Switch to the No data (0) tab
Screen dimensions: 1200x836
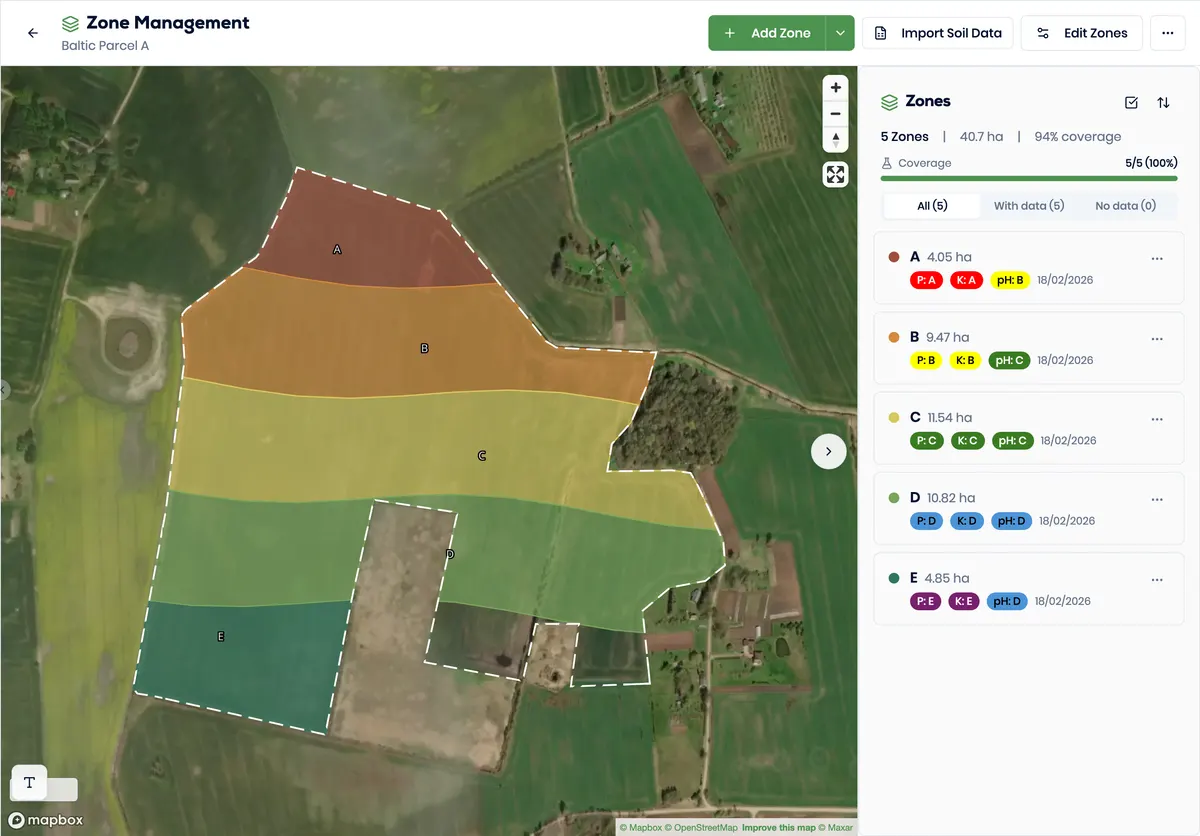pyautogui.click(x=1125, y=206)
